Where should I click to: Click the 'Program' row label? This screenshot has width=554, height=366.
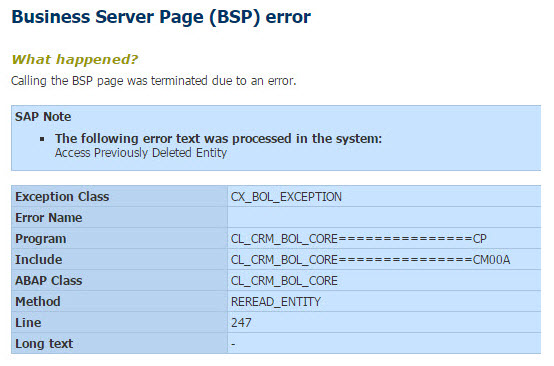coord(41,239)
